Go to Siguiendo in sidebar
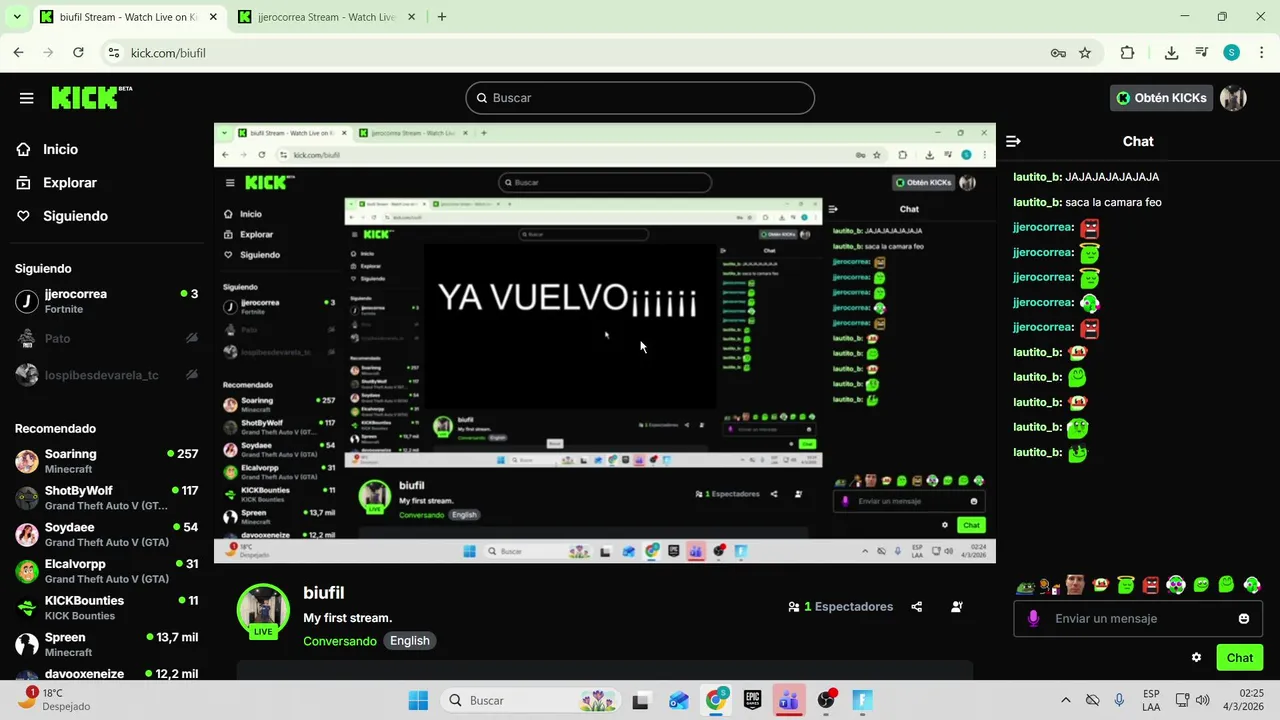This screenshot has height=720, width=1280. 75,216
